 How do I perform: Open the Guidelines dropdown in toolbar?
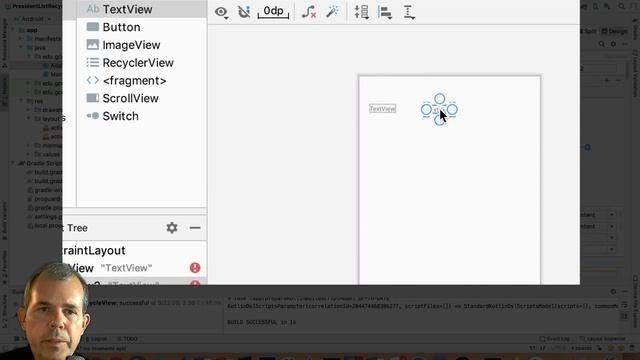click(409, 12)
